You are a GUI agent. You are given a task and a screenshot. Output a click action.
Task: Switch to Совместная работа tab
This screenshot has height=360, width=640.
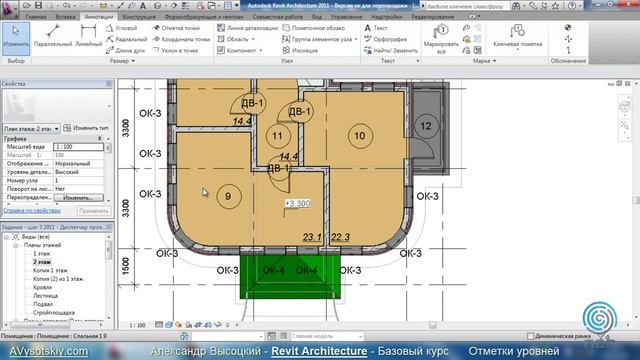[278, 17]
